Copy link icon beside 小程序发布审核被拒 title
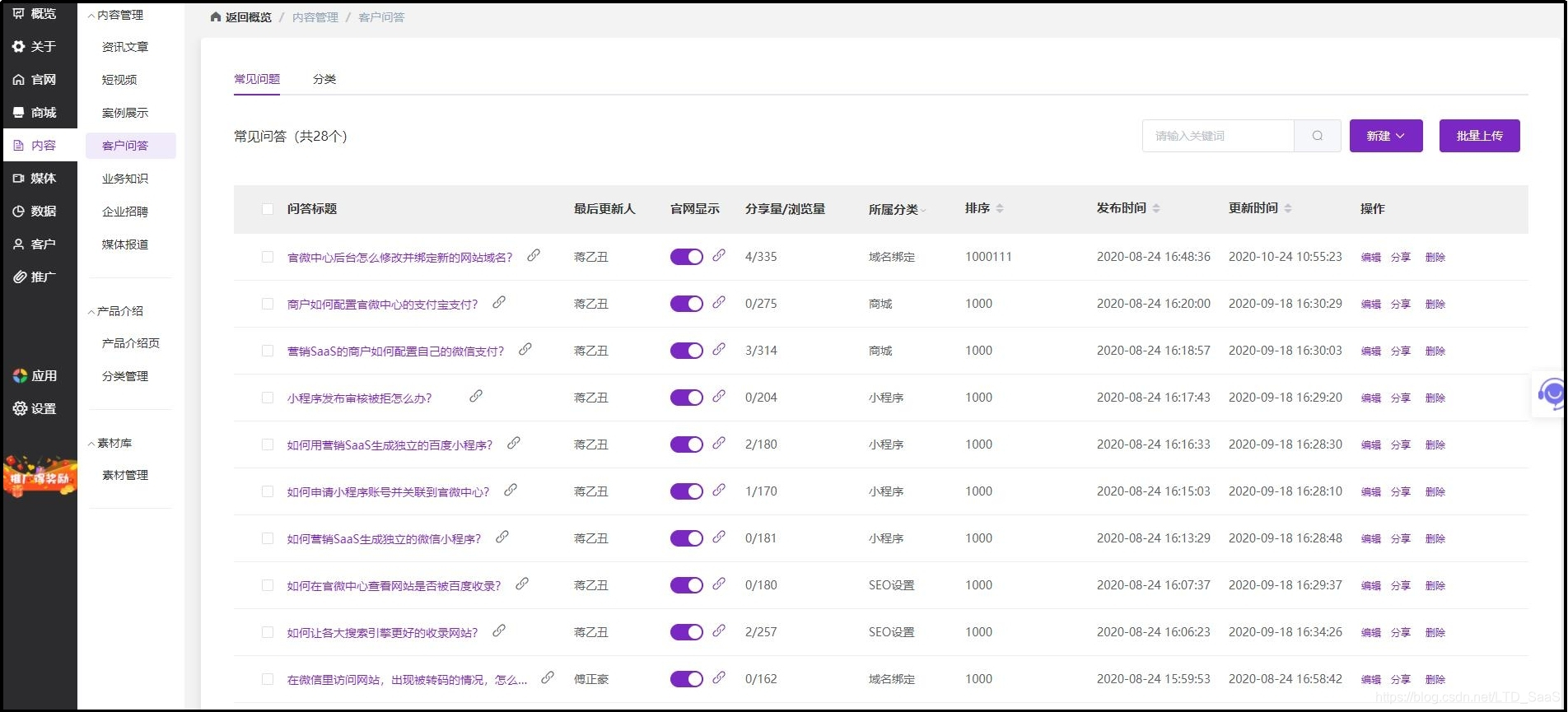This screenshot has height=712, width=1568. pos(476,397)
